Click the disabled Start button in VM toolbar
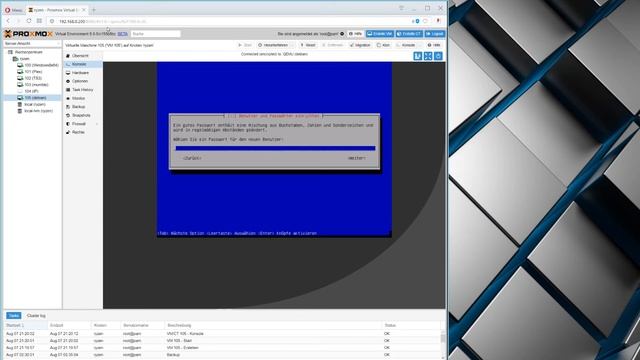Image resolution: width=640 pixels, height=360 pixels. (x=245, y=45)
